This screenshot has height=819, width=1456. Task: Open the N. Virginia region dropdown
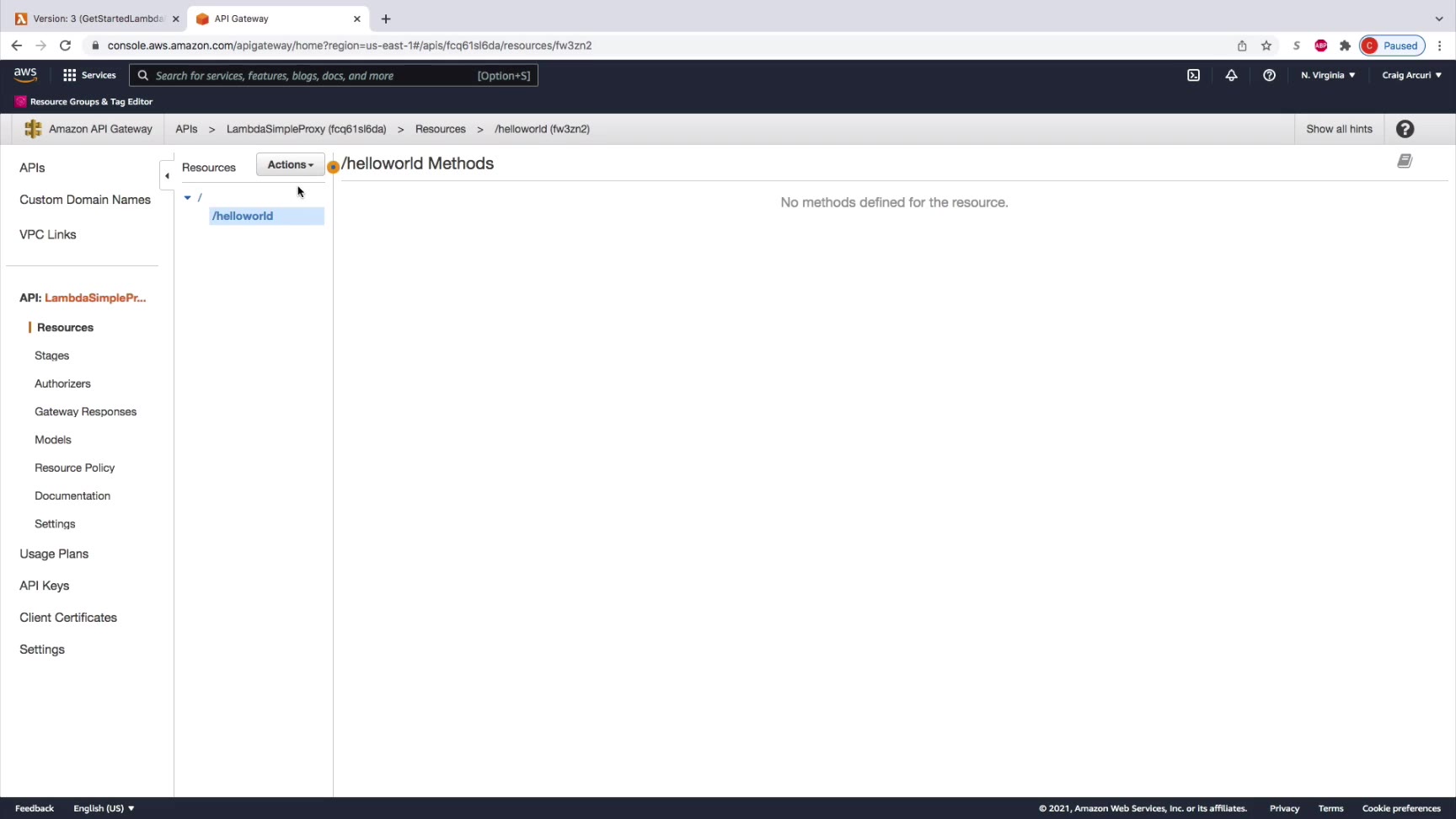coord(1328,75)
